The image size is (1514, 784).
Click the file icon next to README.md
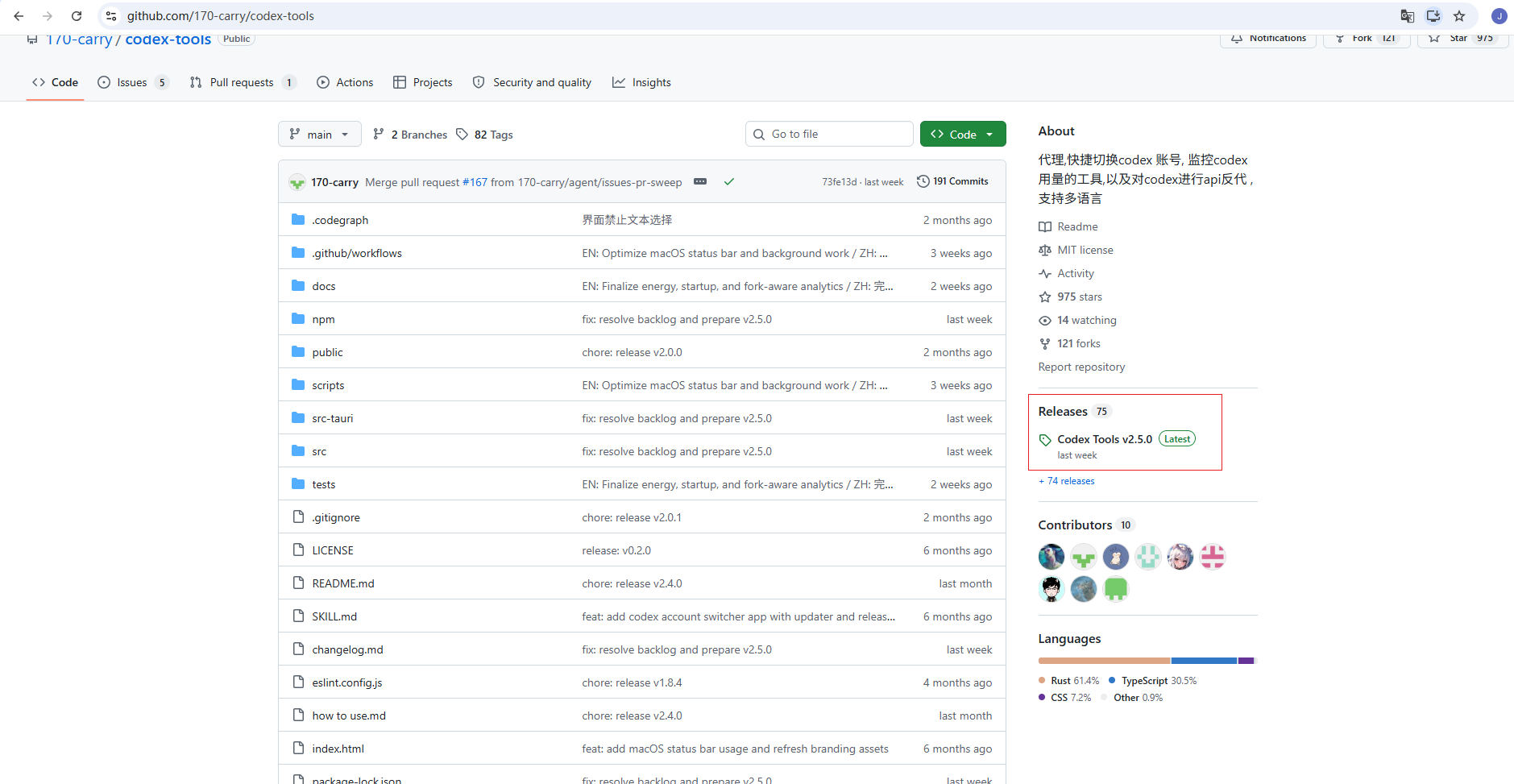[298, 583]
